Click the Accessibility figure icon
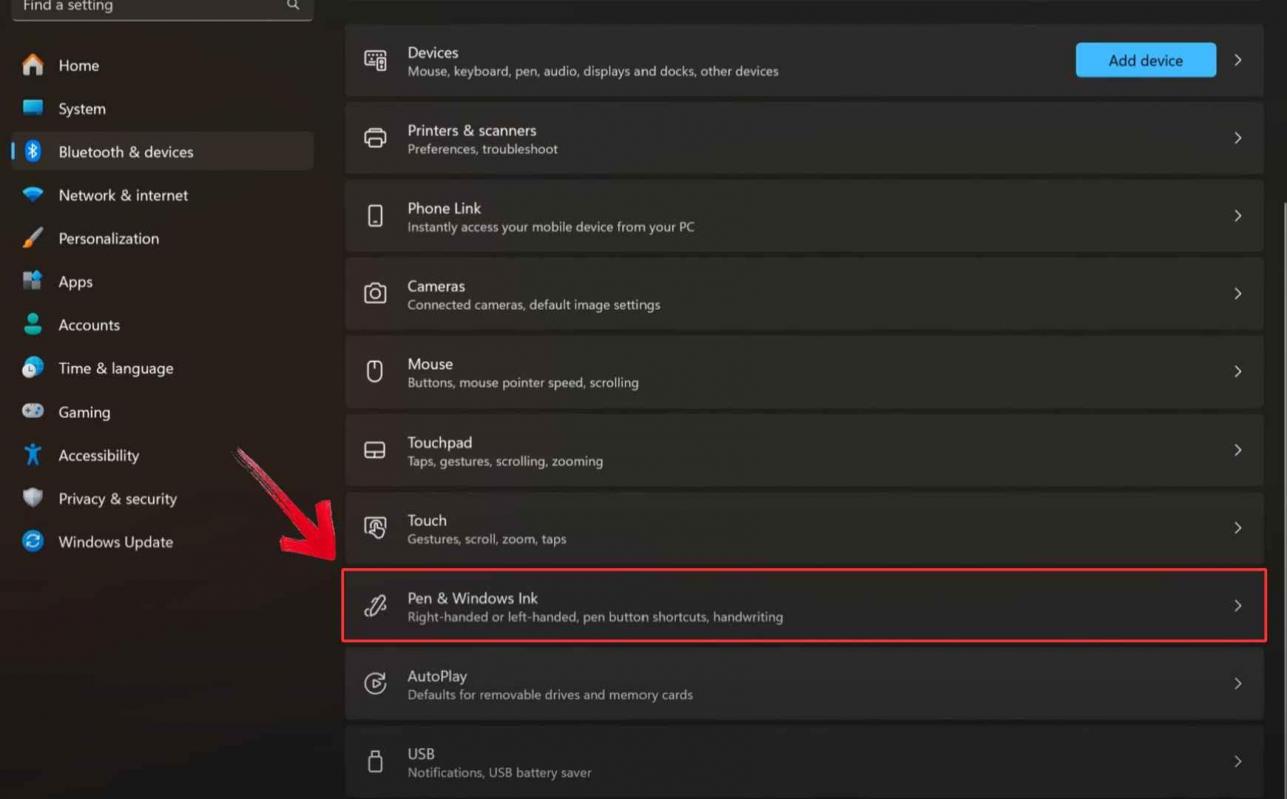Image resolution: width=1287 pixels, height=799 pixels. 33,455
